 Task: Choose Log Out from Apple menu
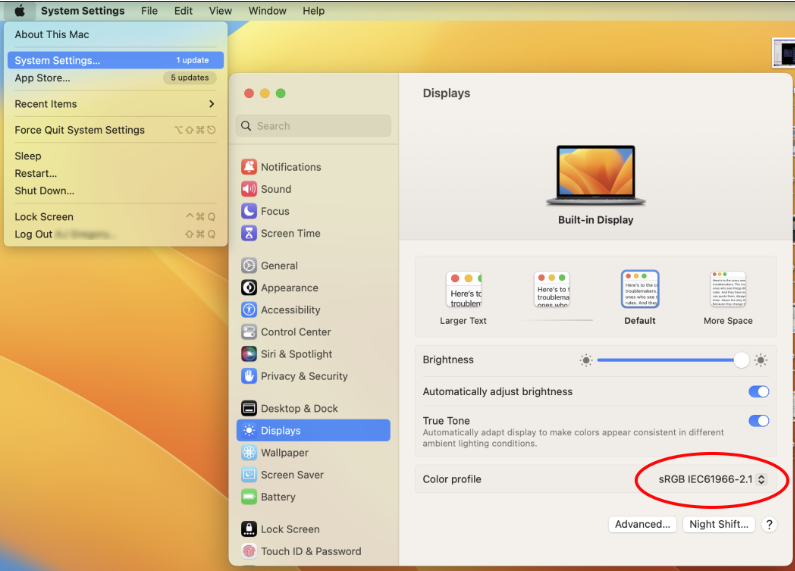[x=116, y=234]
